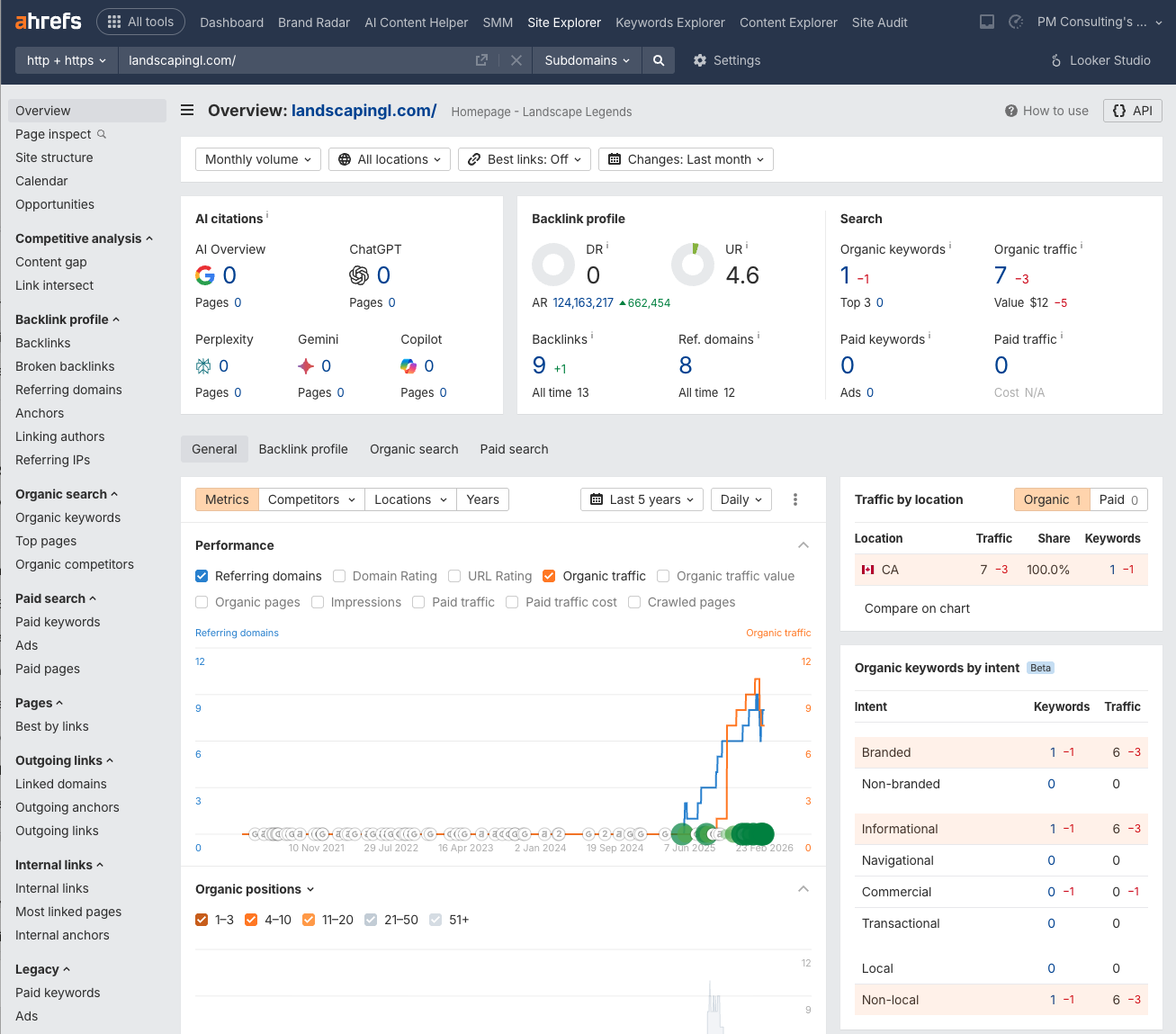Open the API panel

pyautogui.click(x=1132, y=110)
